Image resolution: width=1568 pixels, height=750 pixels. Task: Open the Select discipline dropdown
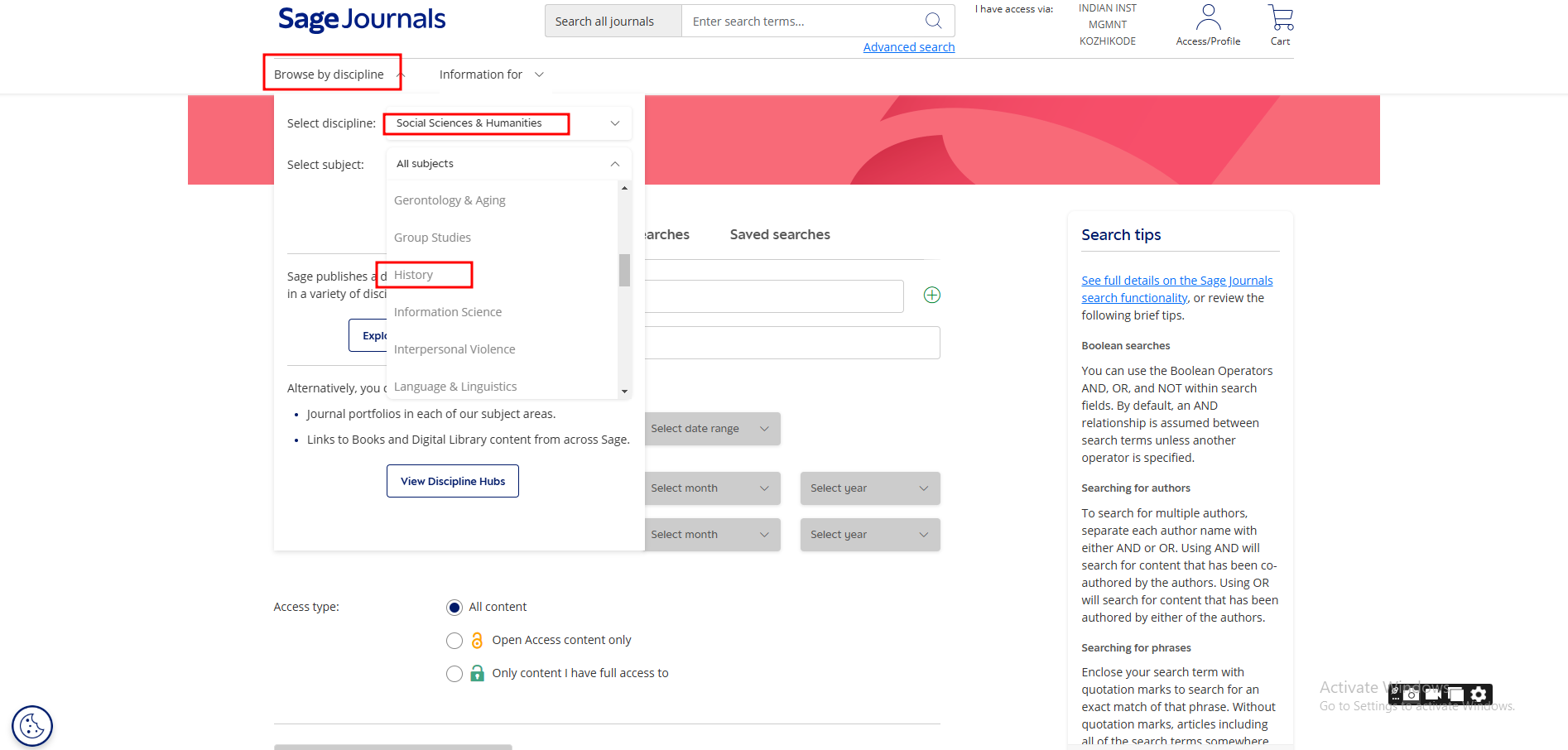(507, 123)
